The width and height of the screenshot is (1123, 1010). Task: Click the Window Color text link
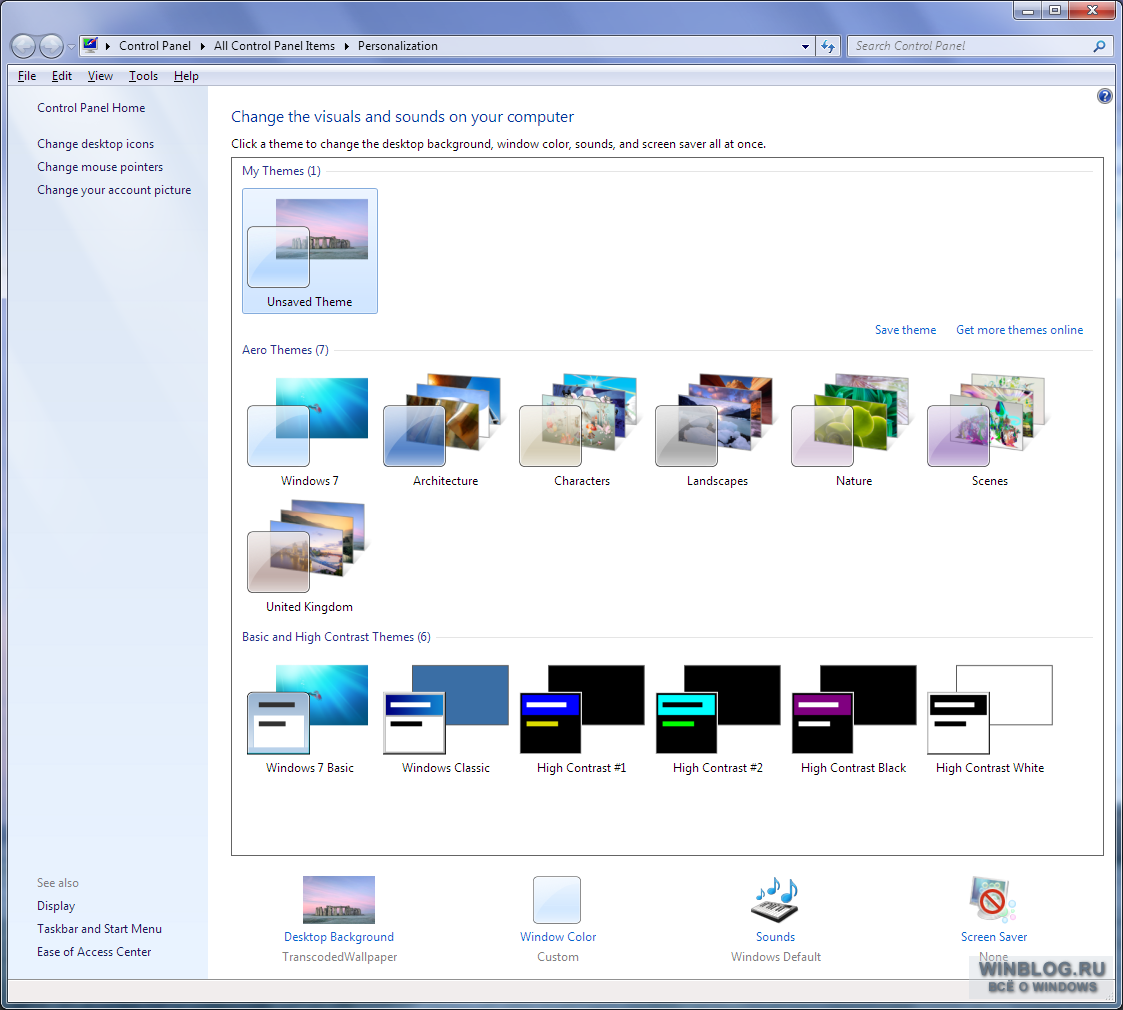[x=558, y=936]
